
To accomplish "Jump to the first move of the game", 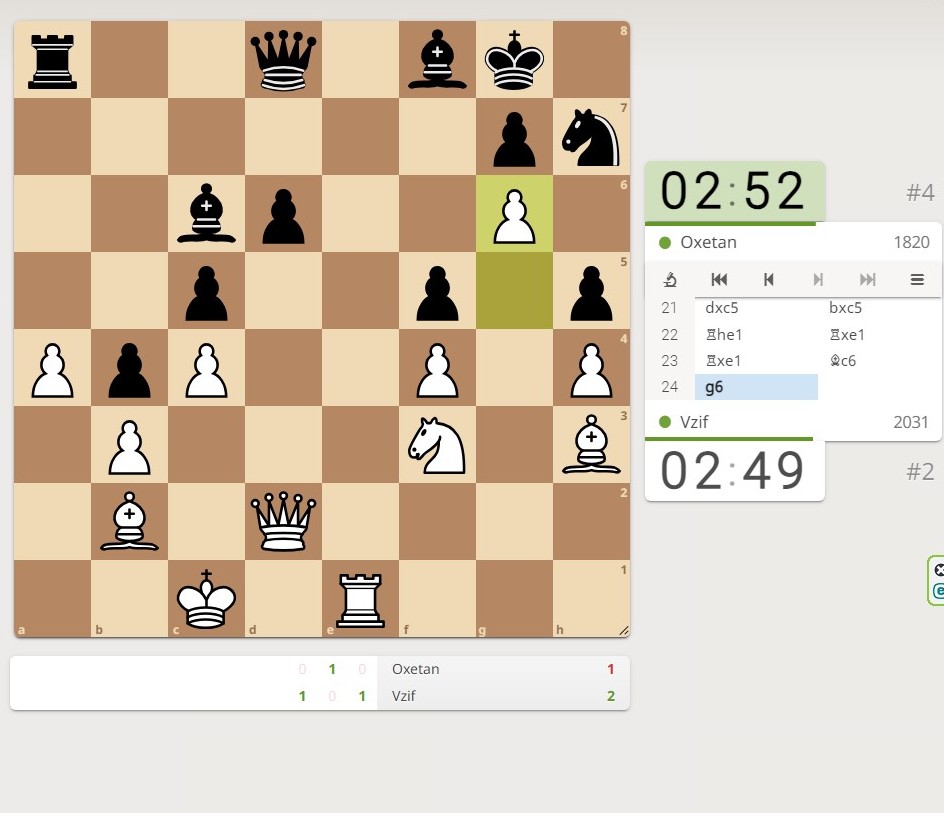I will pos(719,280).
